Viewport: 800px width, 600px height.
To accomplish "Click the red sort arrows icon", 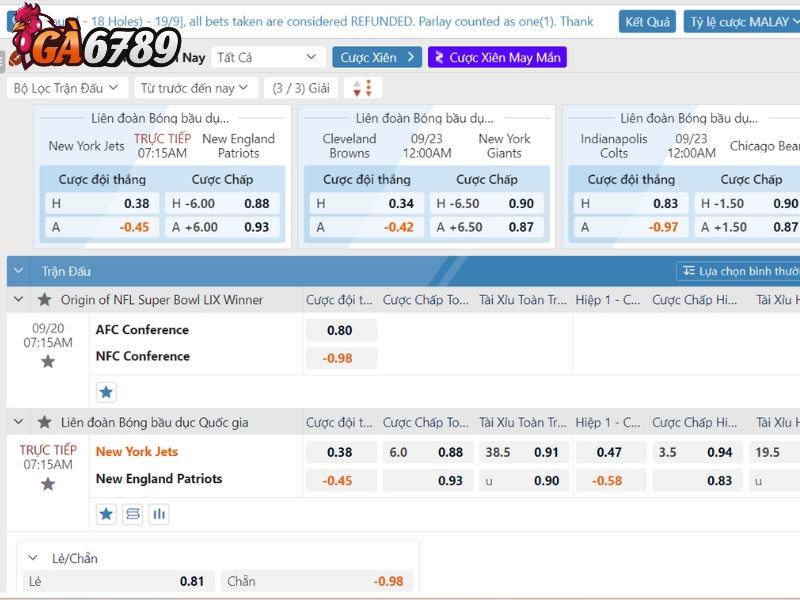I will click(363, 88).
